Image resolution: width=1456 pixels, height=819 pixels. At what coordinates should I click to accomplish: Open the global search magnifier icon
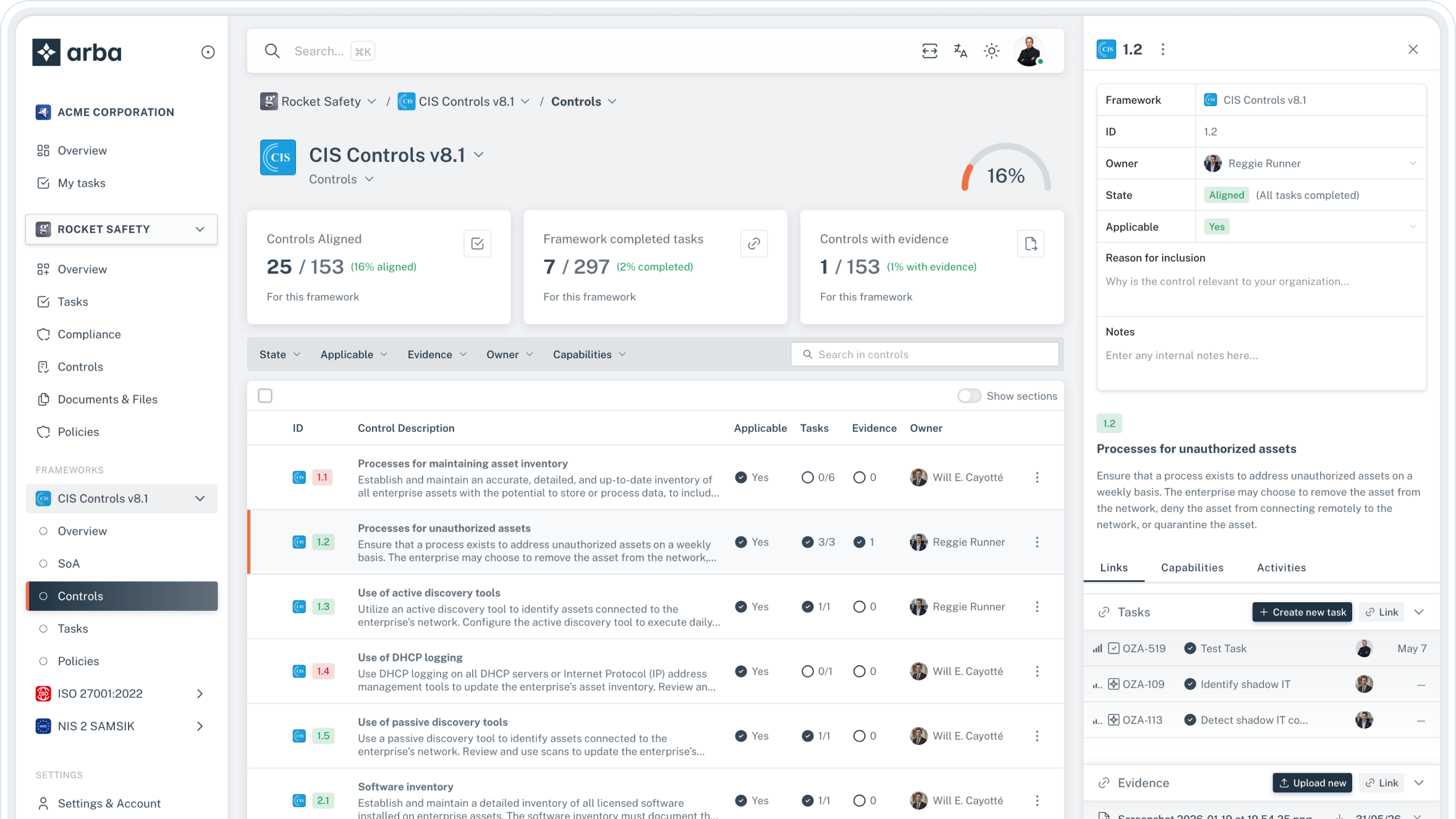(272, 51)
